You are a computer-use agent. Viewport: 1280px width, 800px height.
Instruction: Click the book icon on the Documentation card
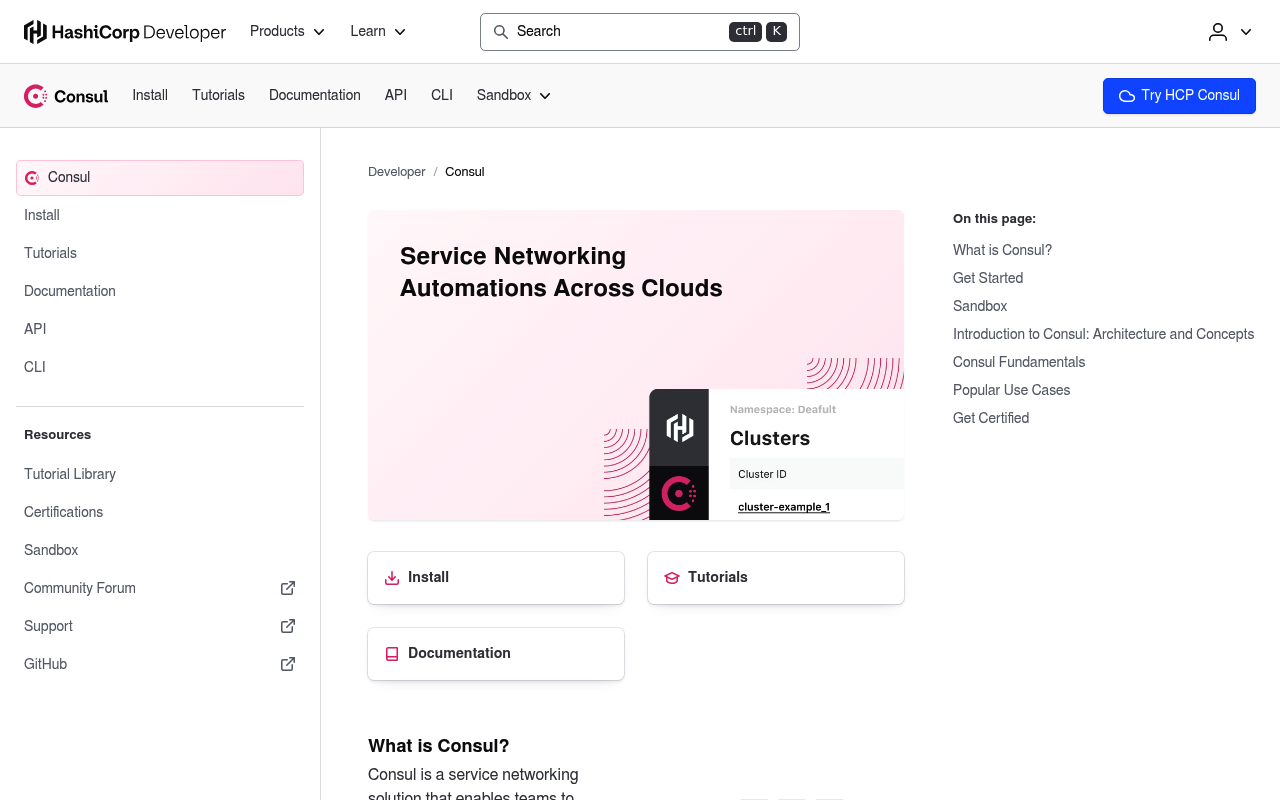[x=392, y=654]
